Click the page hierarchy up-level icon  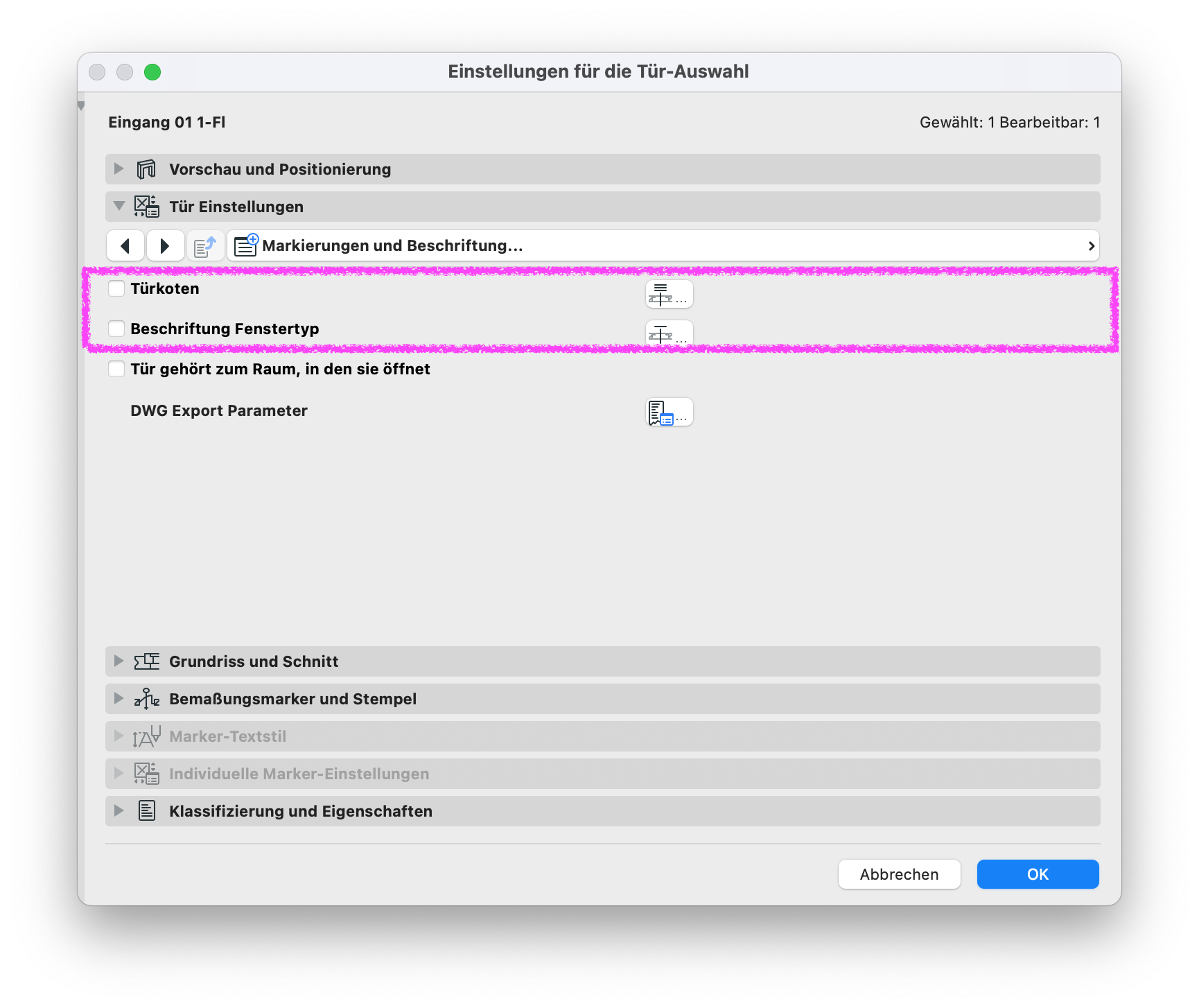(205, 245)
